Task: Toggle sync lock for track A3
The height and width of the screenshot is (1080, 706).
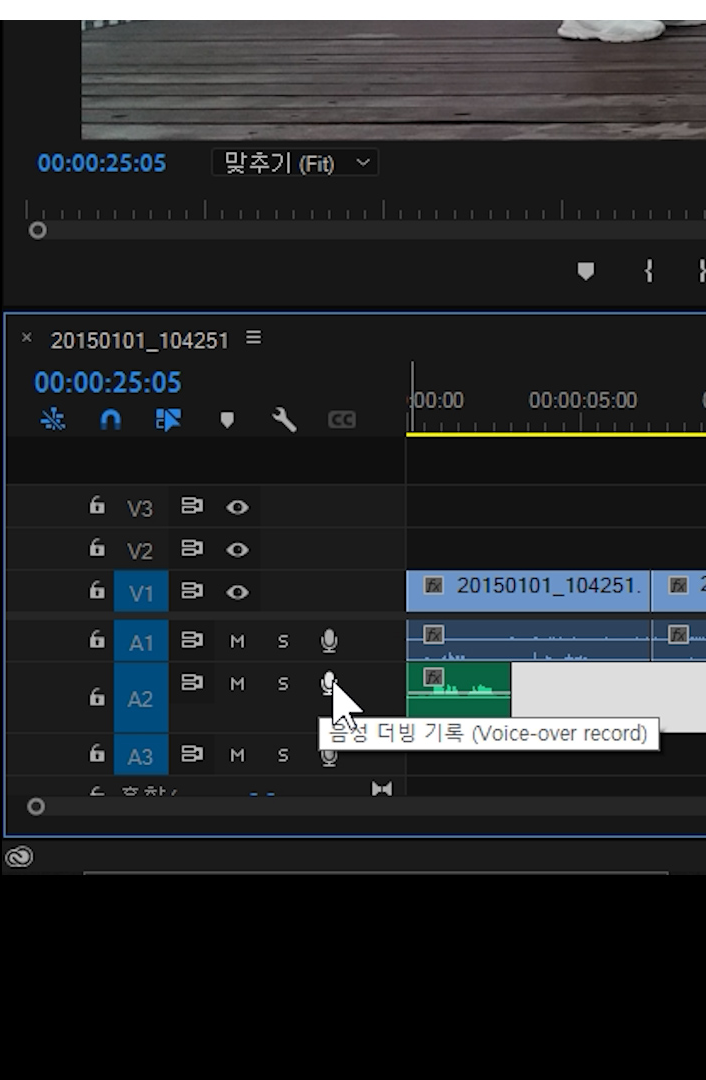Action: pos(192,754)
